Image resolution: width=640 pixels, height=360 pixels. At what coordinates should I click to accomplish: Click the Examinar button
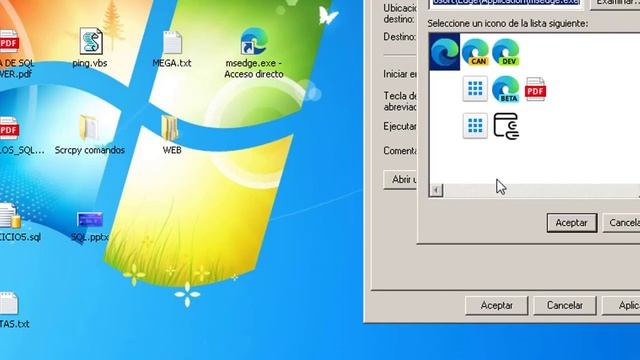click(x=615, y=3)
